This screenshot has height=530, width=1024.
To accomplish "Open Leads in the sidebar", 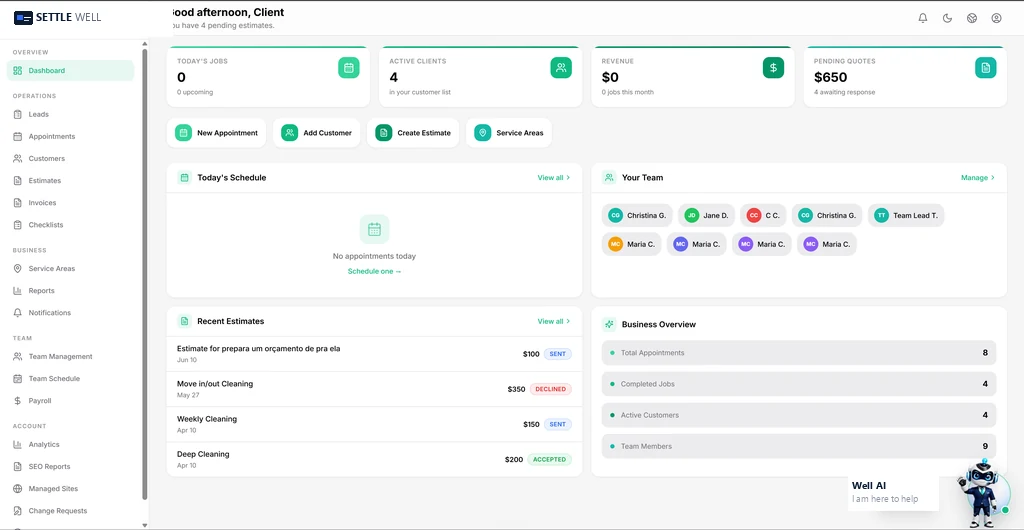I will pos(71,114).
